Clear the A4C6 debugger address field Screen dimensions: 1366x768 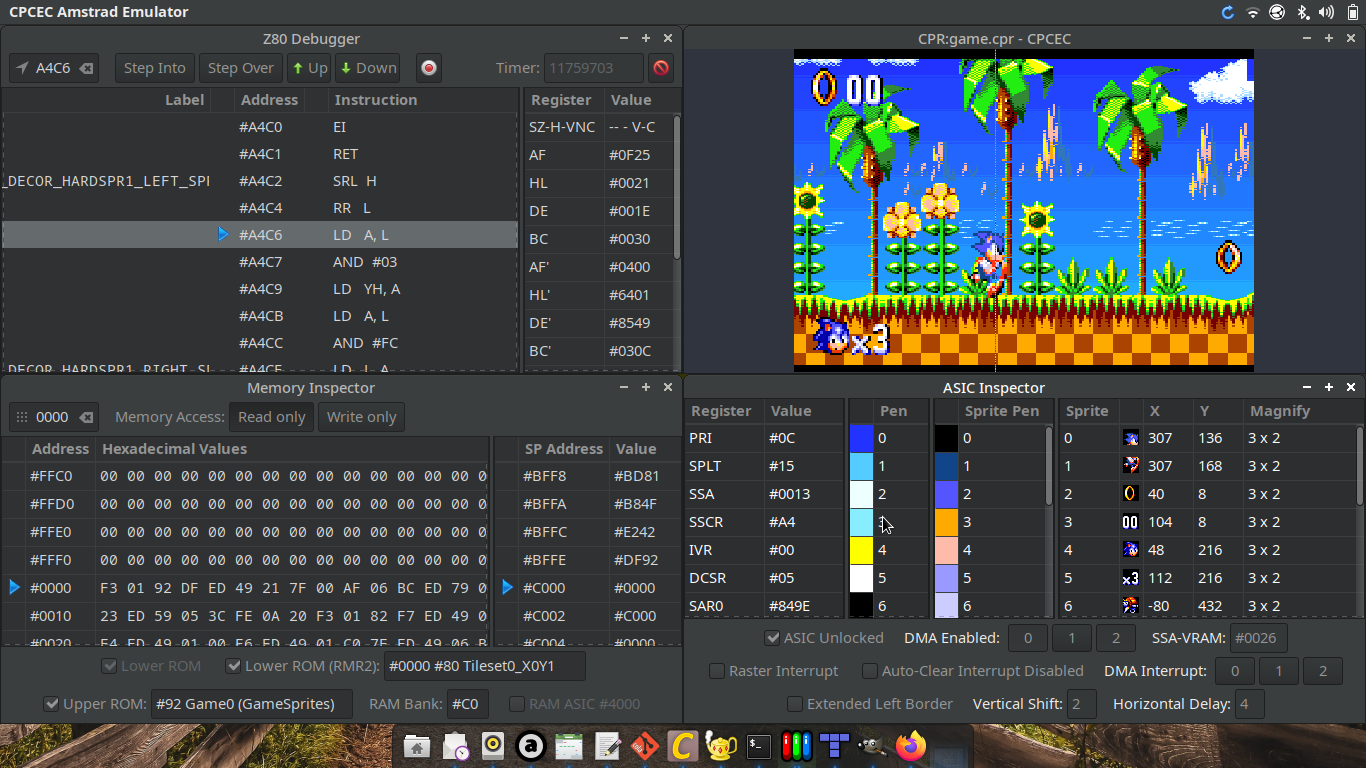[86, 68]
